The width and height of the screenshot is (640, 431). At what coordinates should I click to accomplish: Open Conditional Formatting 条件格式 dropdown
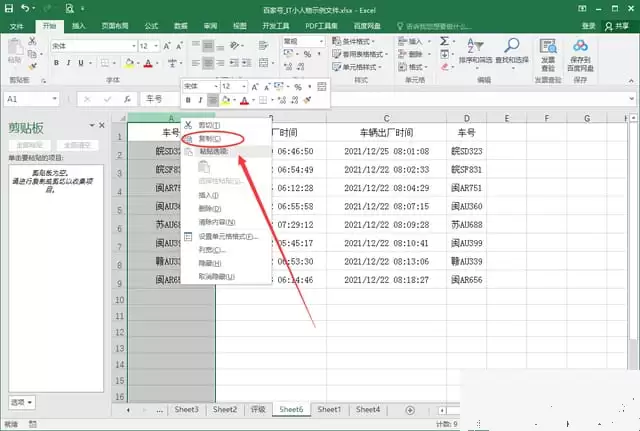point(353,41)
